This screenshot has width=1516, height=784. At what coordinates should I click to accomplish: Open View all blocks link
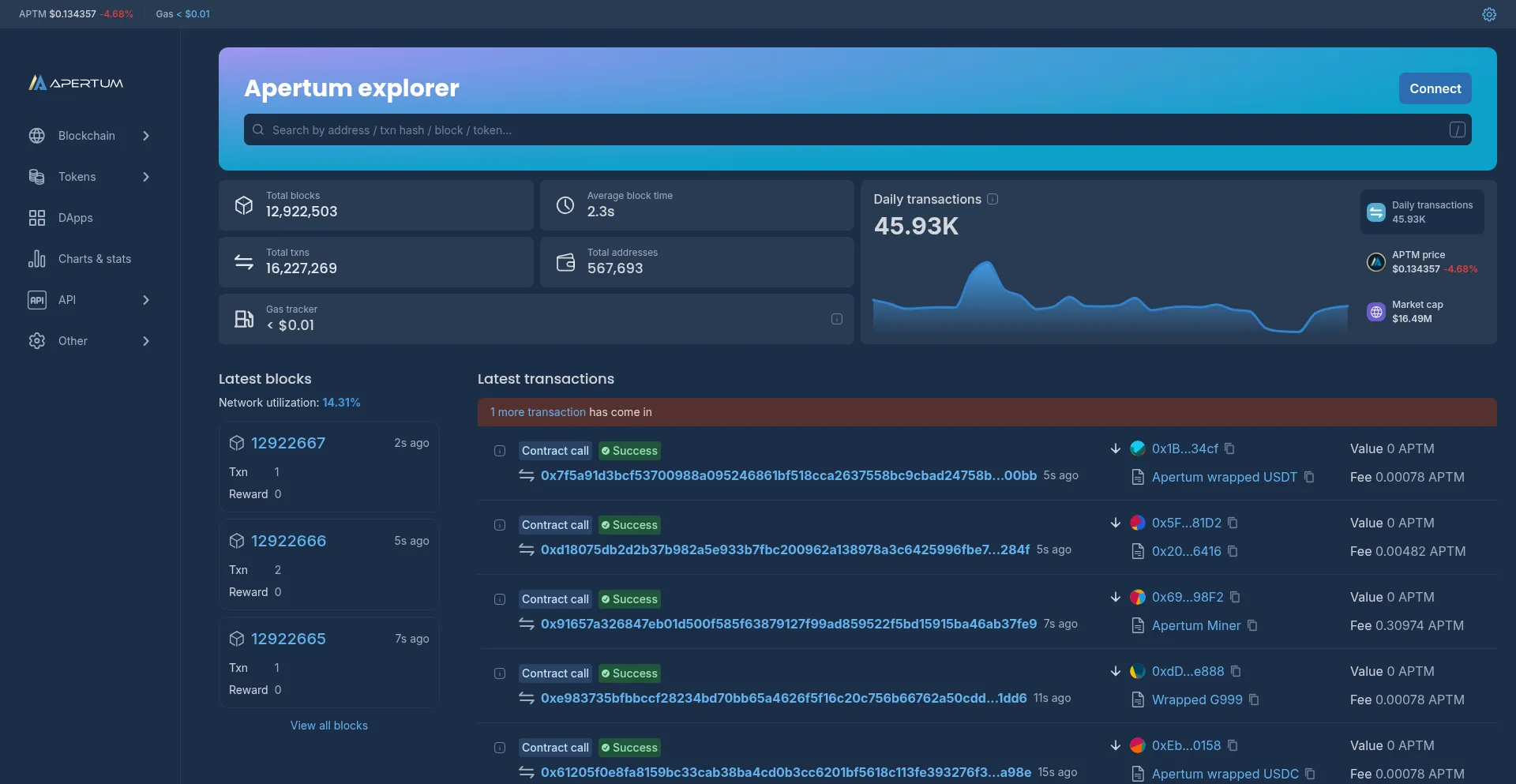click(329, 726)
